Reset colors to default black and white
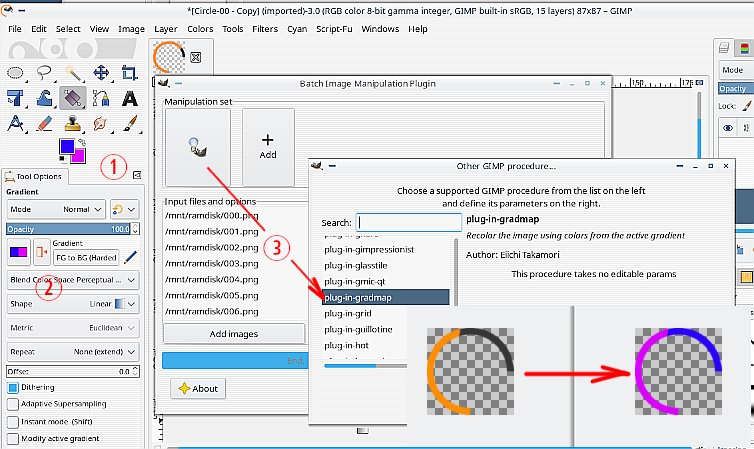754x449 pixels. (63, 159)
